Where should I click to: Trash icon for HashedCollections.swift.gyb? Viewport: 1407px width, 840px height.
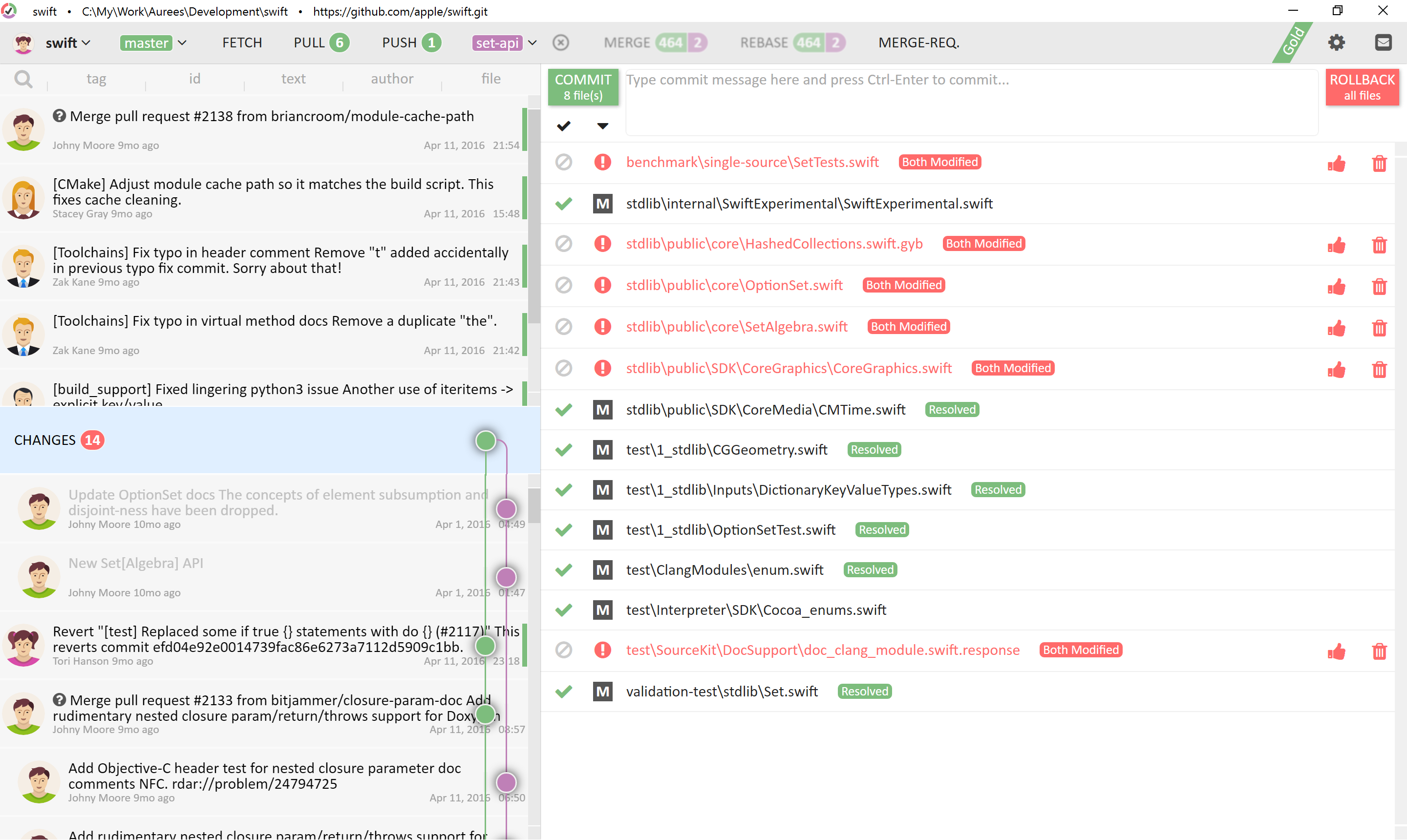[1379, 245]
